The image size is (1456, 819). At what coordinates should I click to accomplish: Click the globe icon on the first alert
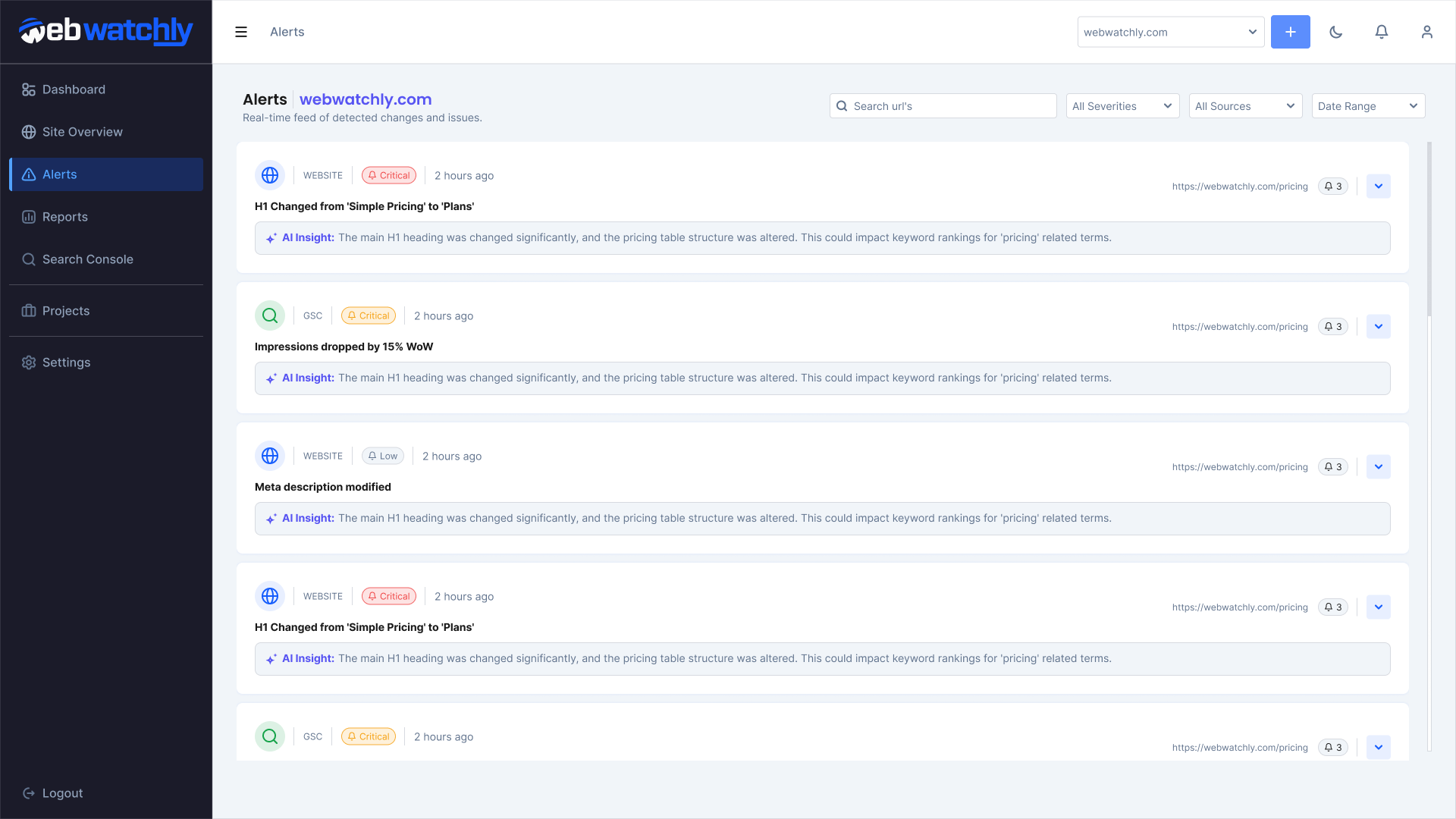[x=270, y=175]
